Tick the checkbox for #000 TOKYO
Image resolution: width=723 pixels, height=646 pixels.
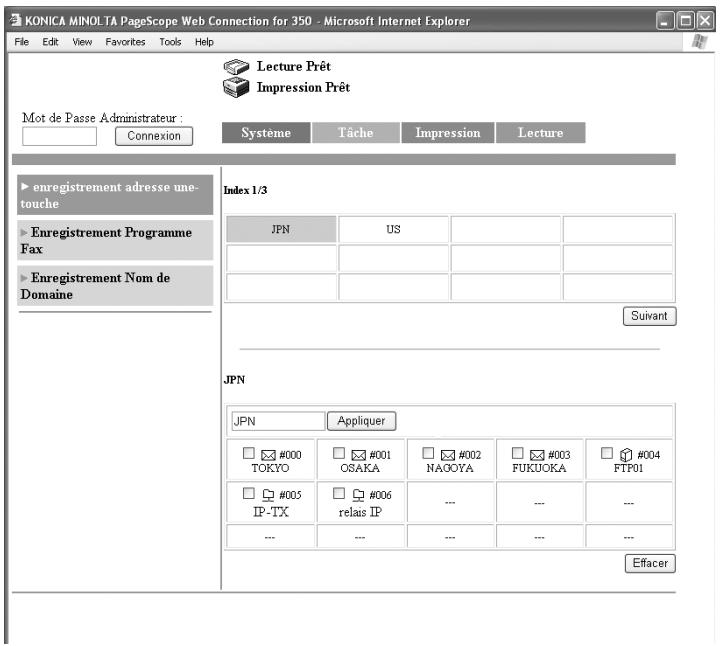[249, 453]
